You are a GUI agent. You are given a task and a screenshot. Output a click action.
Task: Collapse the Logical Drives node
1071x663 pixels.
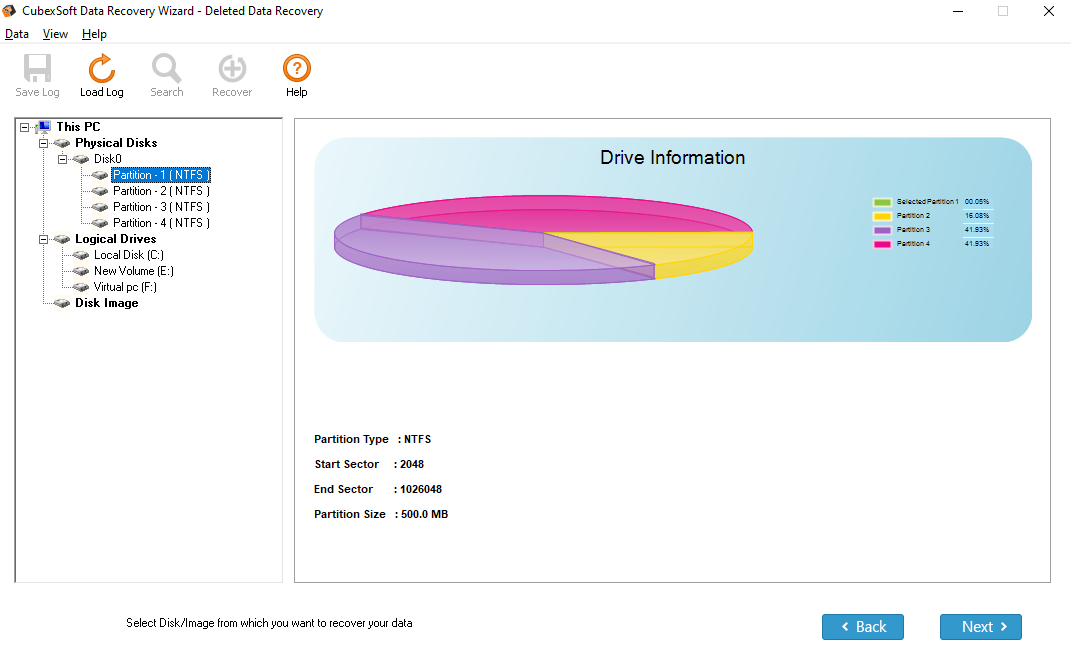pyautogui.click(x=43, y=239)
